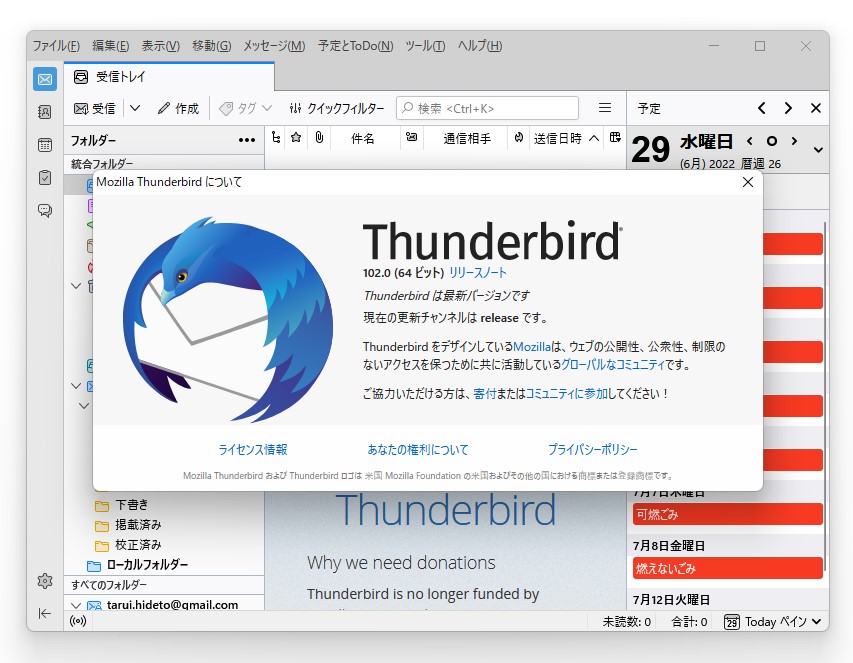Open the column picker dropdown in message list
Viewport: 853px width, 663px height.
(614, 138)
